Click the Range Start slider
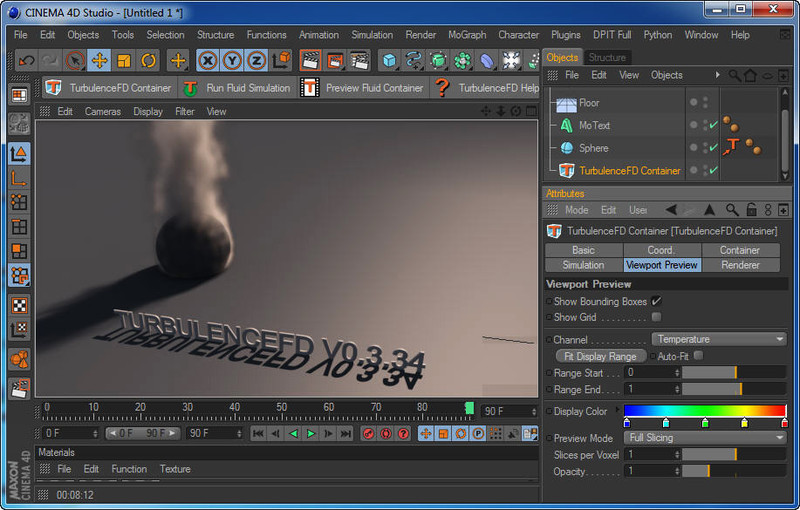This screenshot has height=510, width=800. tap(734, 373)
